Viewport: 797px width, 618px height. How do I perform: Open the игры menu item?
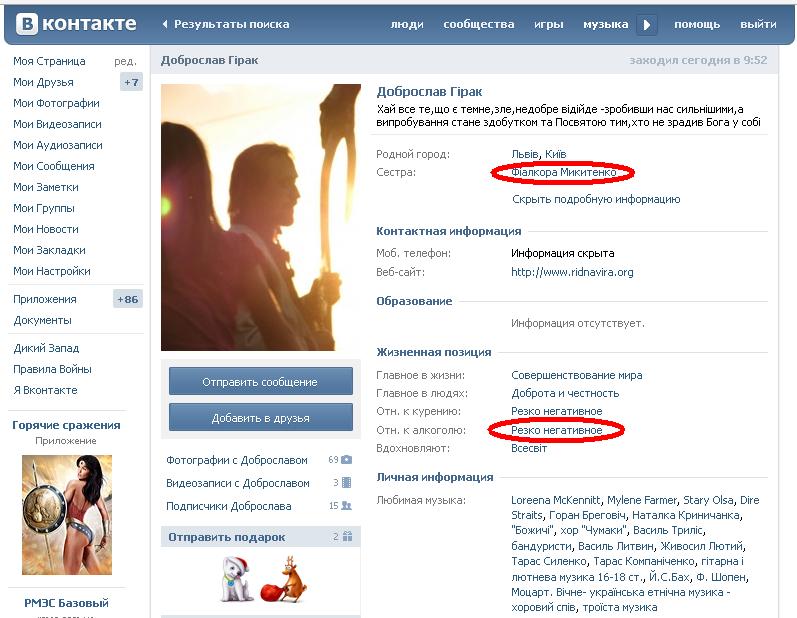click(x=548, y=24)
